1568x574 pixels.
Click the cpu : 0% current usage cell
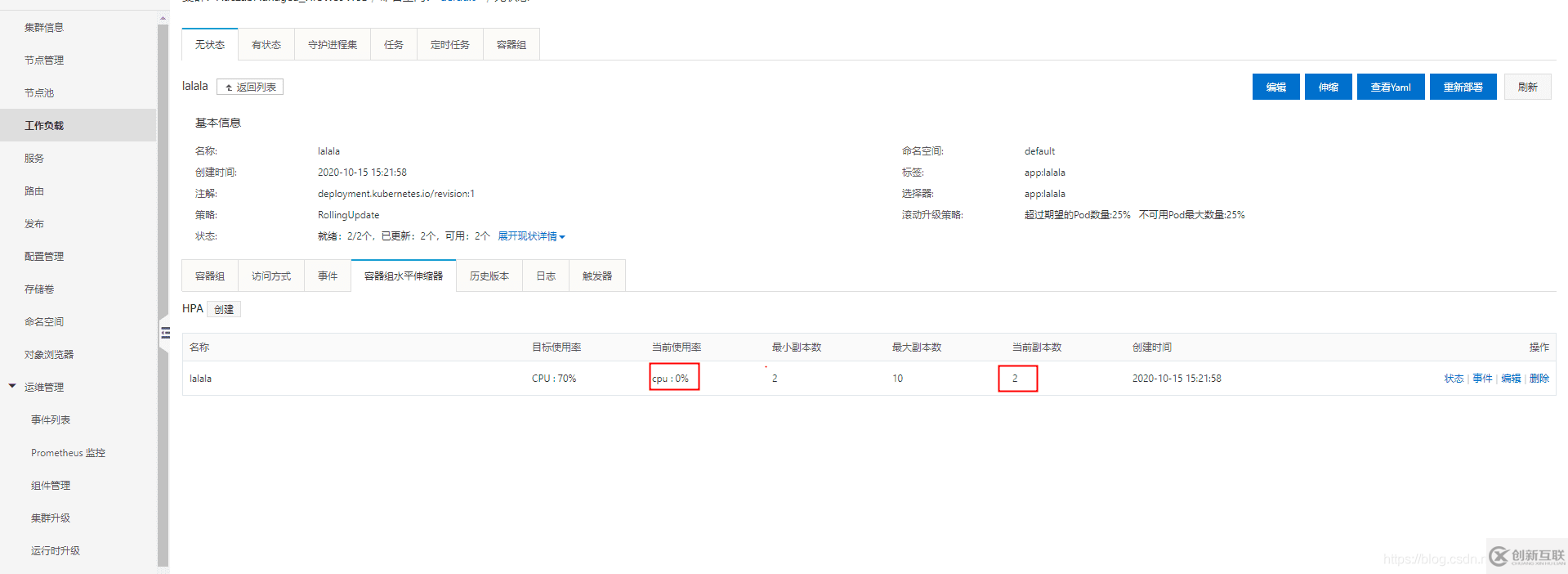(x=671, y=379)
